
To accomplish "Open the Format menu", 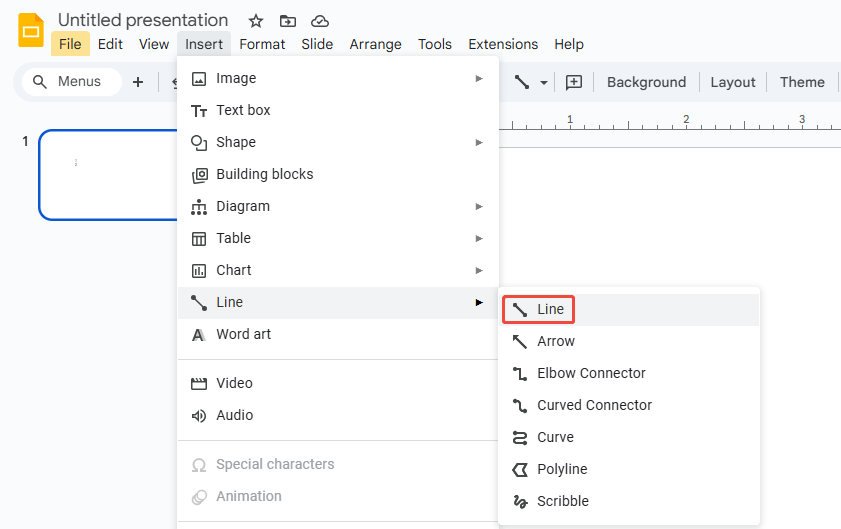I will (262, 44).
